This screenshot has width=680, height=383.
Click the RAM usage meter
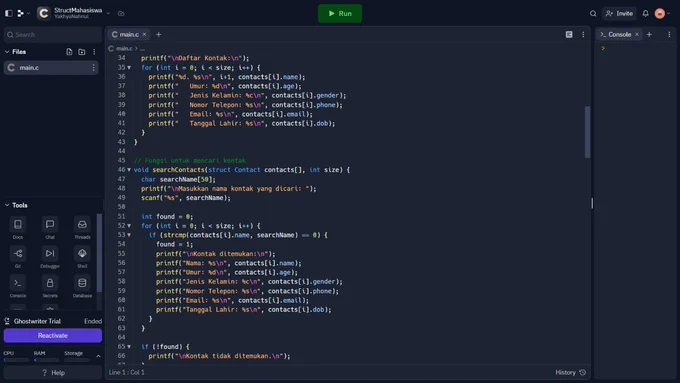tap(46, 357)
